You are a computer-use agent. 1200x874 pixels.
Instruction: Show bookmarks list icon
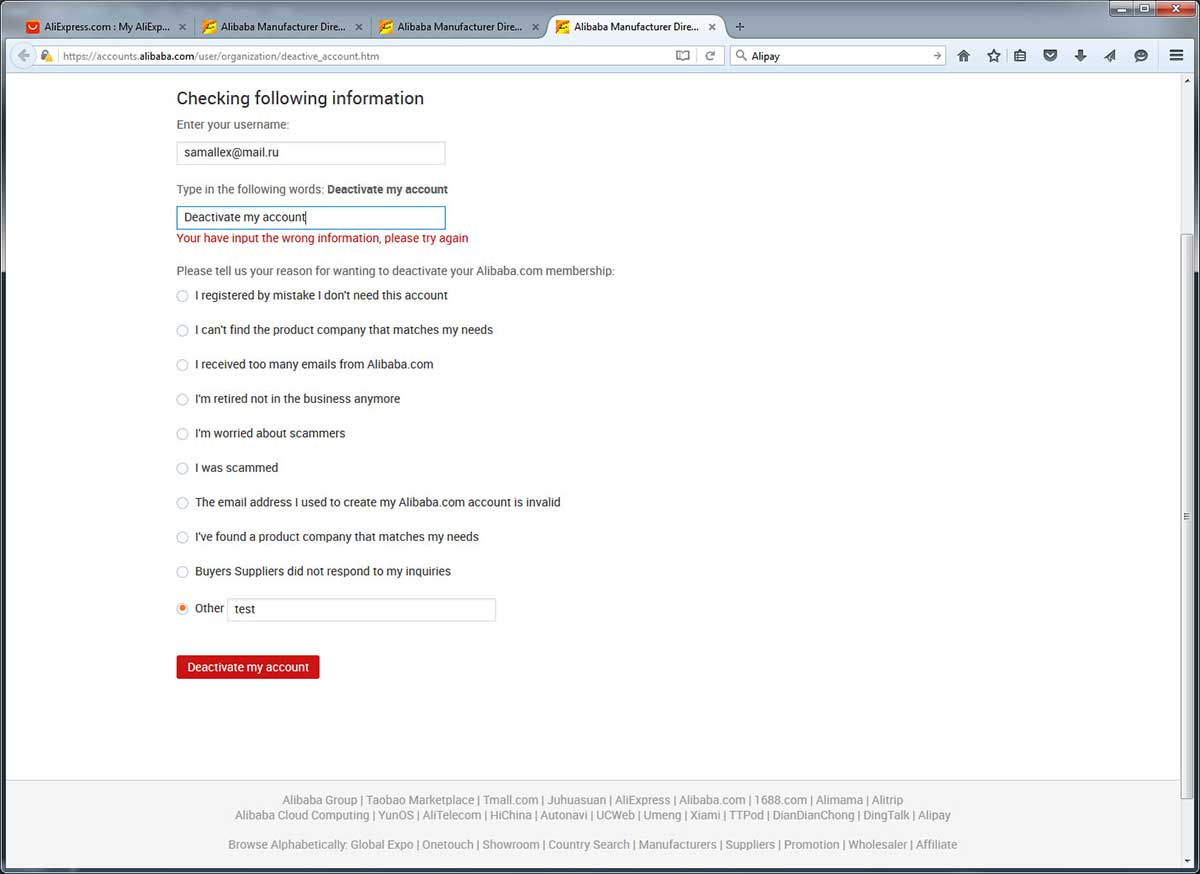click(x=1020, y=56)
